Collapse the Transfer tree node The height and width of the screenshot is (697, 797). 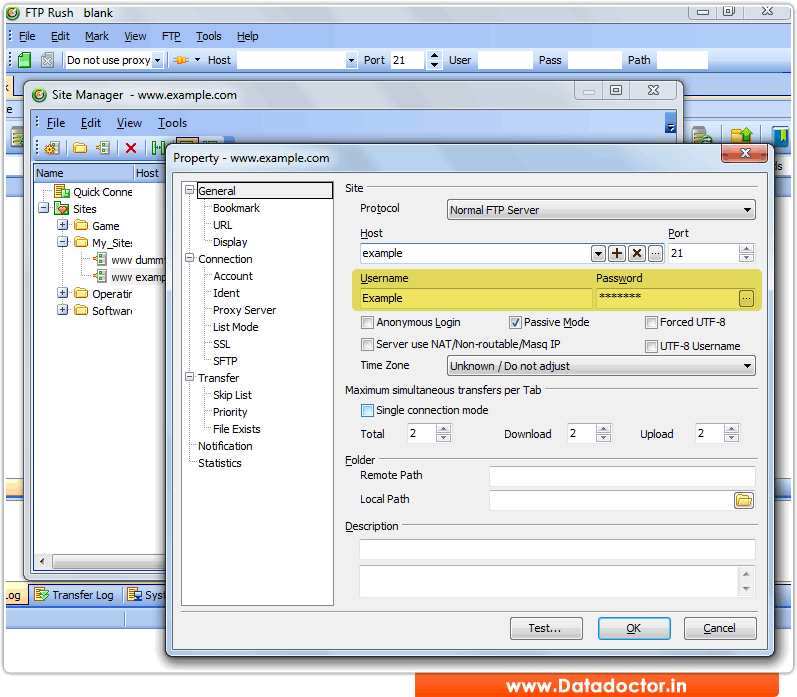pyautogui.click(x=190, y=377)
